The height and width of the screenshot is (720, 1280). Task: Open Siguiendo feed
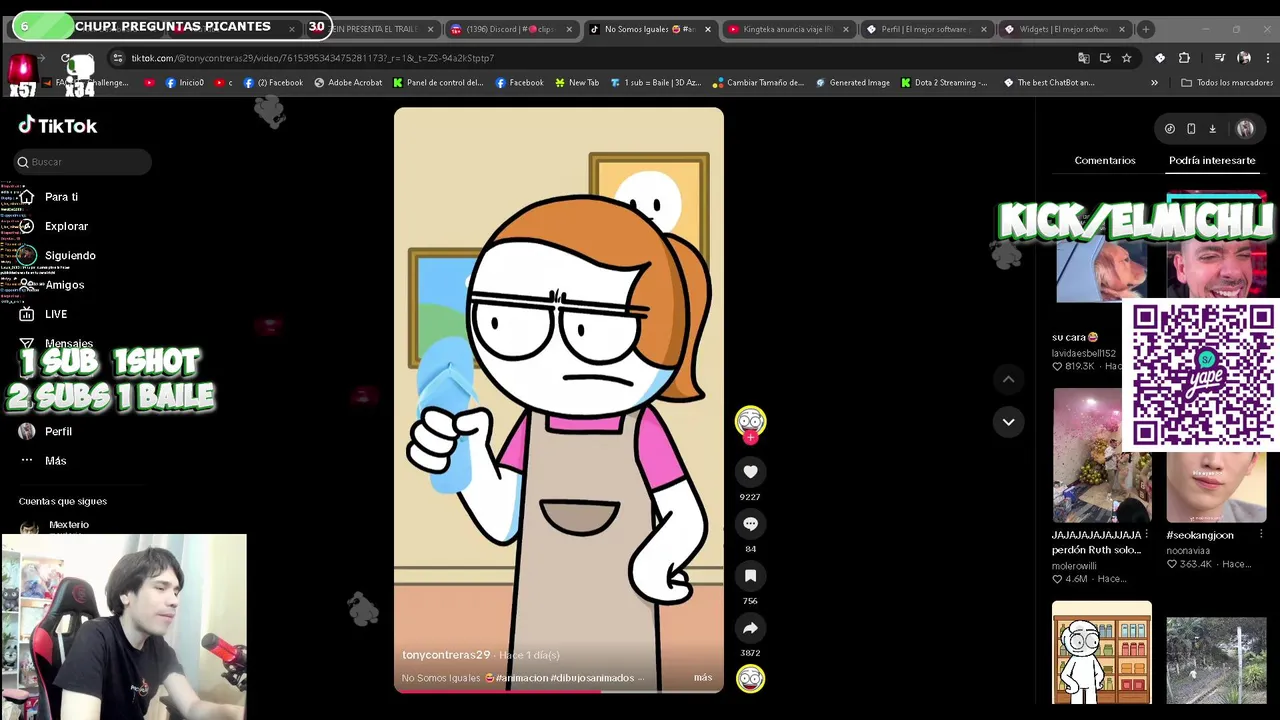[70, 255]
